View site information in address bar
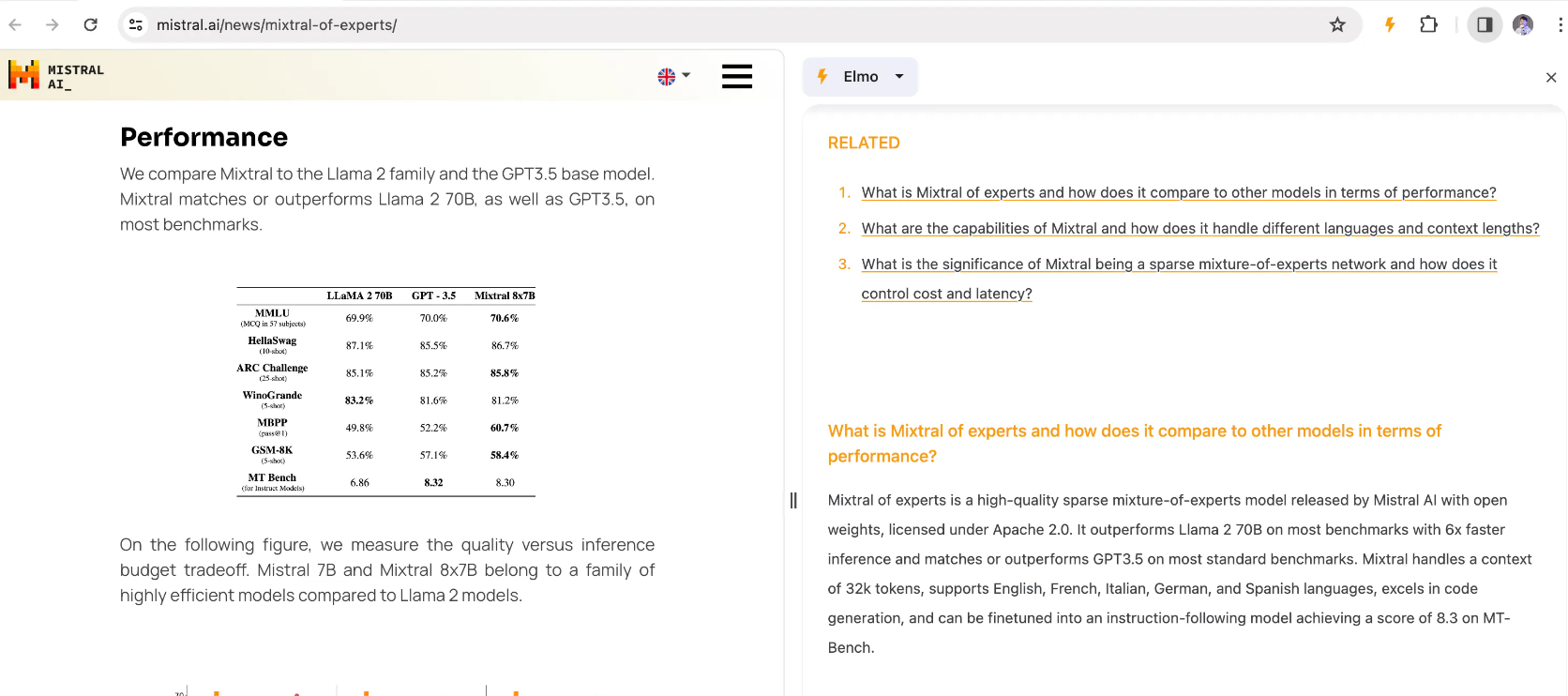Viewport: 1568px width, 696px height. (136, 24)
